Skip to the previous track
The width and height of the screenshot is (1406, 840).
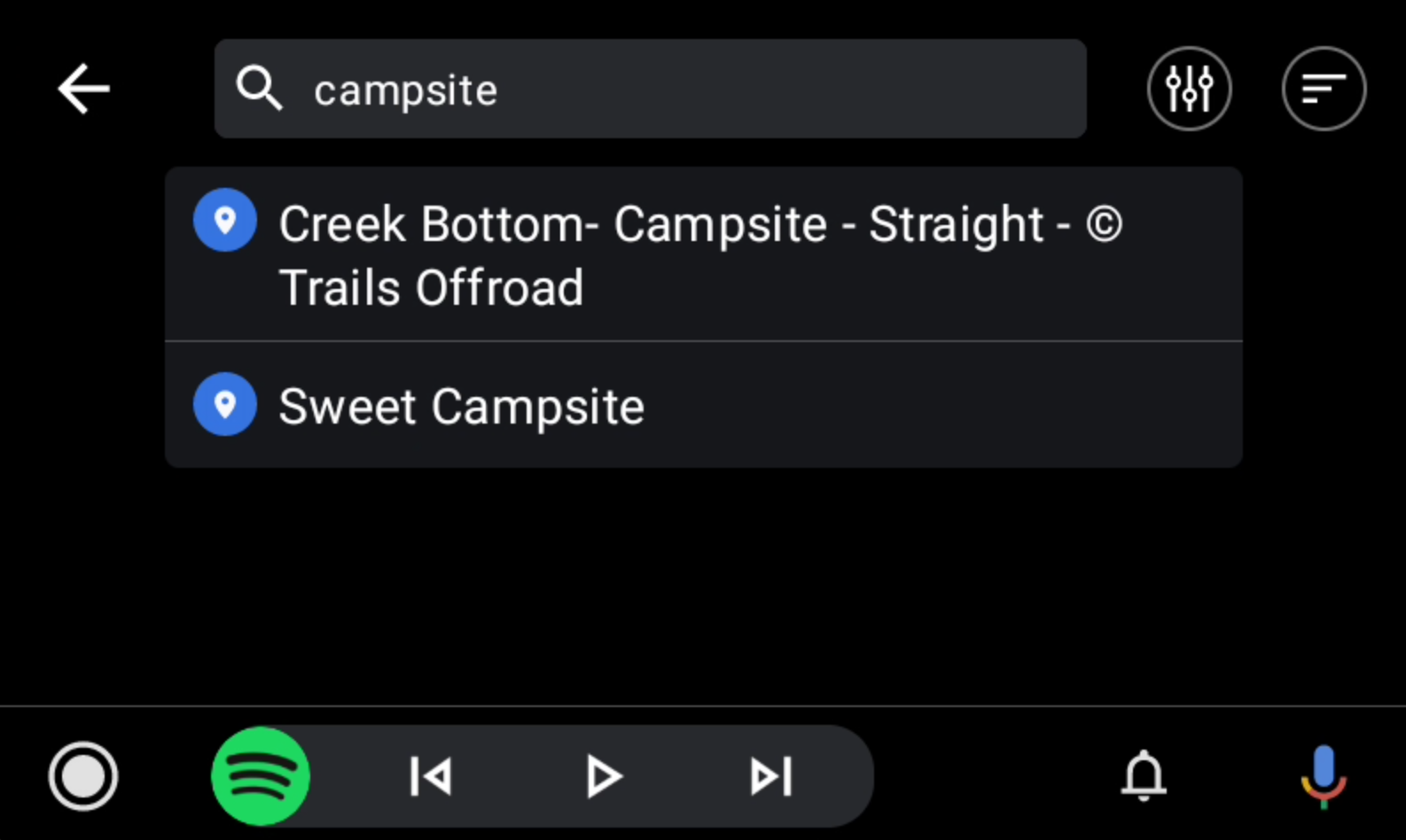click(x=431, y=776)
